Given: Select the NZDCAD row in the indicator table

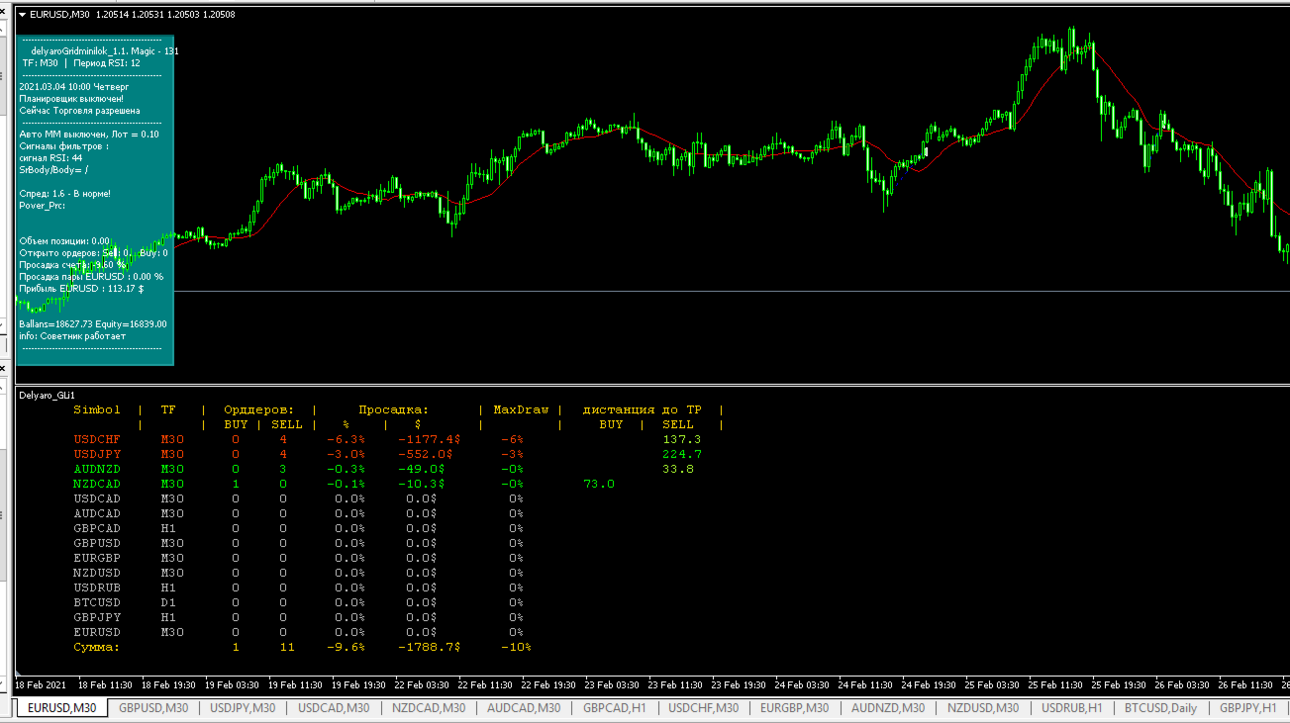Looking at the screenshot, I should tap(344, 484).
